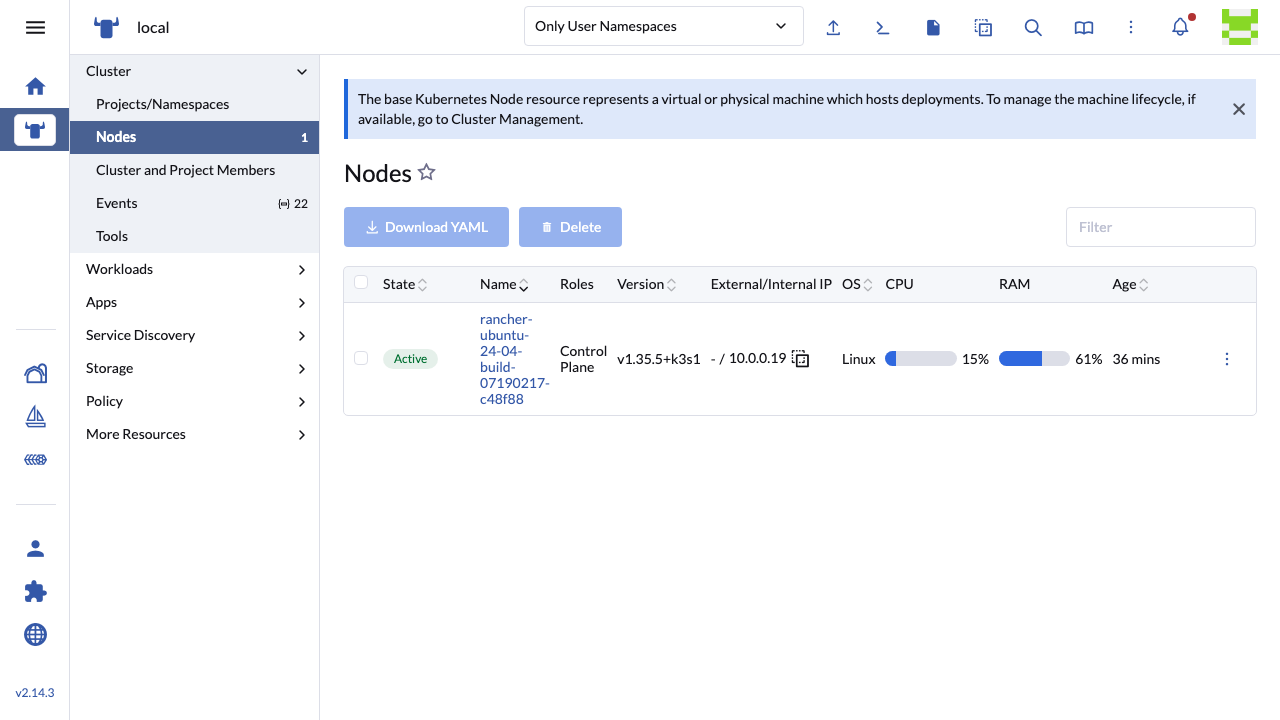This screenshot has width=1280, height=720.
Task: Open the resource search magnifier icon
Action: pos(1033,27)
